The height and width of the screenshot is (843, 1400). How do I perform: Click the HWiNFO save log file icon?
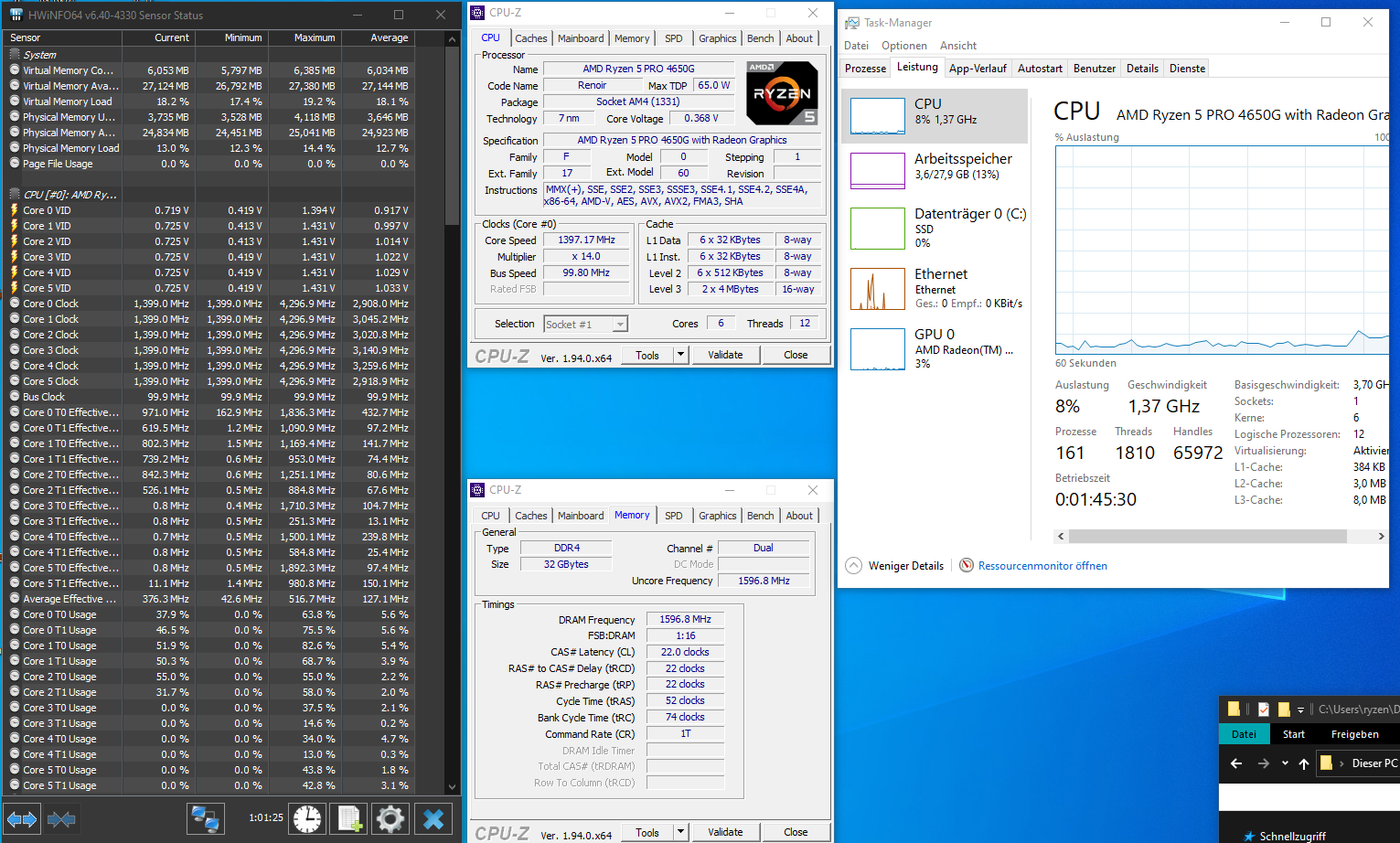click(x=348, y=819)
